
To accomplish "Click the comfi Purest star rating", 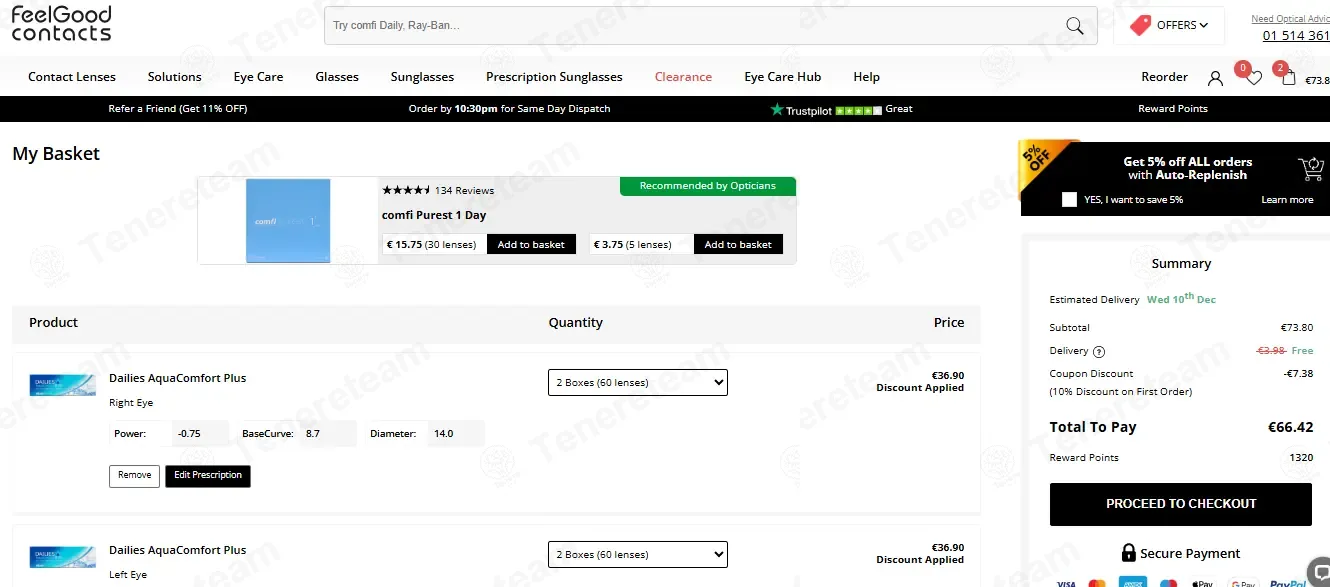I will (406, 190).
